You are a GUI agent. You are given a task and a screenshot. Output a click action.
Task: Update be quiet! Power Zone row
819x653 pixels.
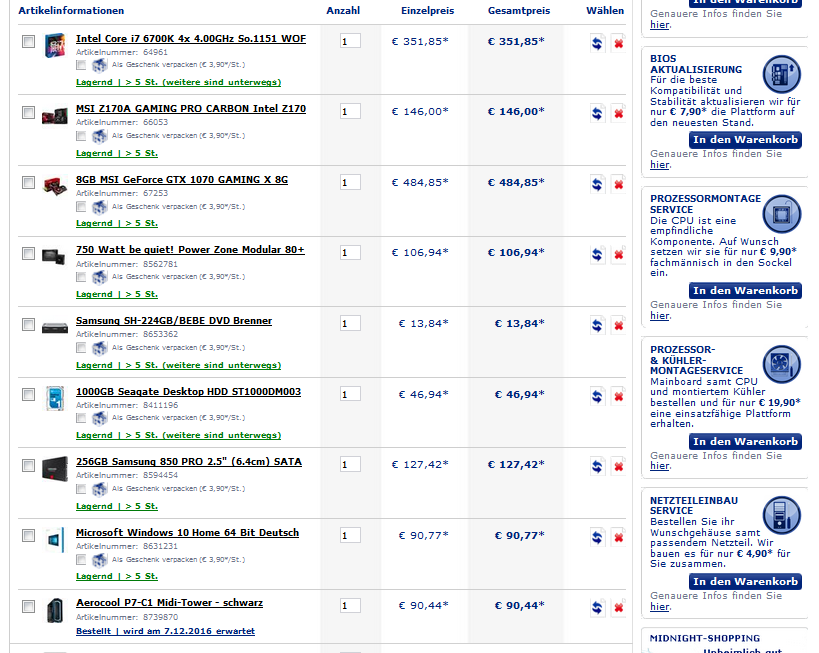597,254
